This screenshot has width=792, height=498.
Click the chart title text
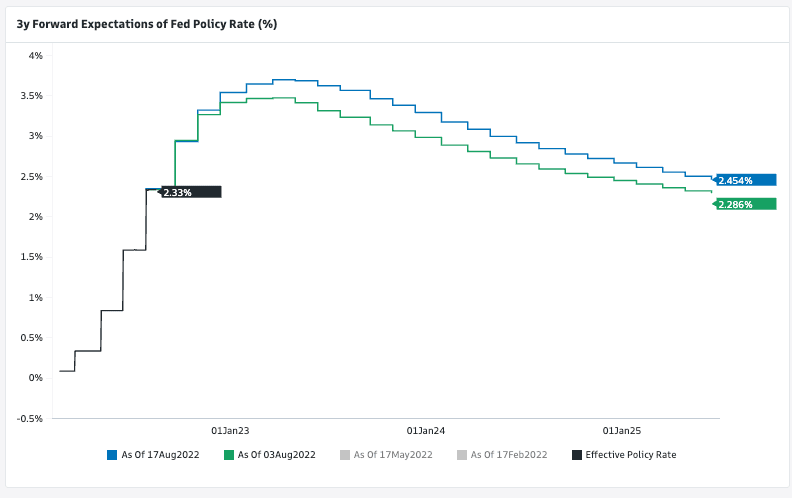147,23
